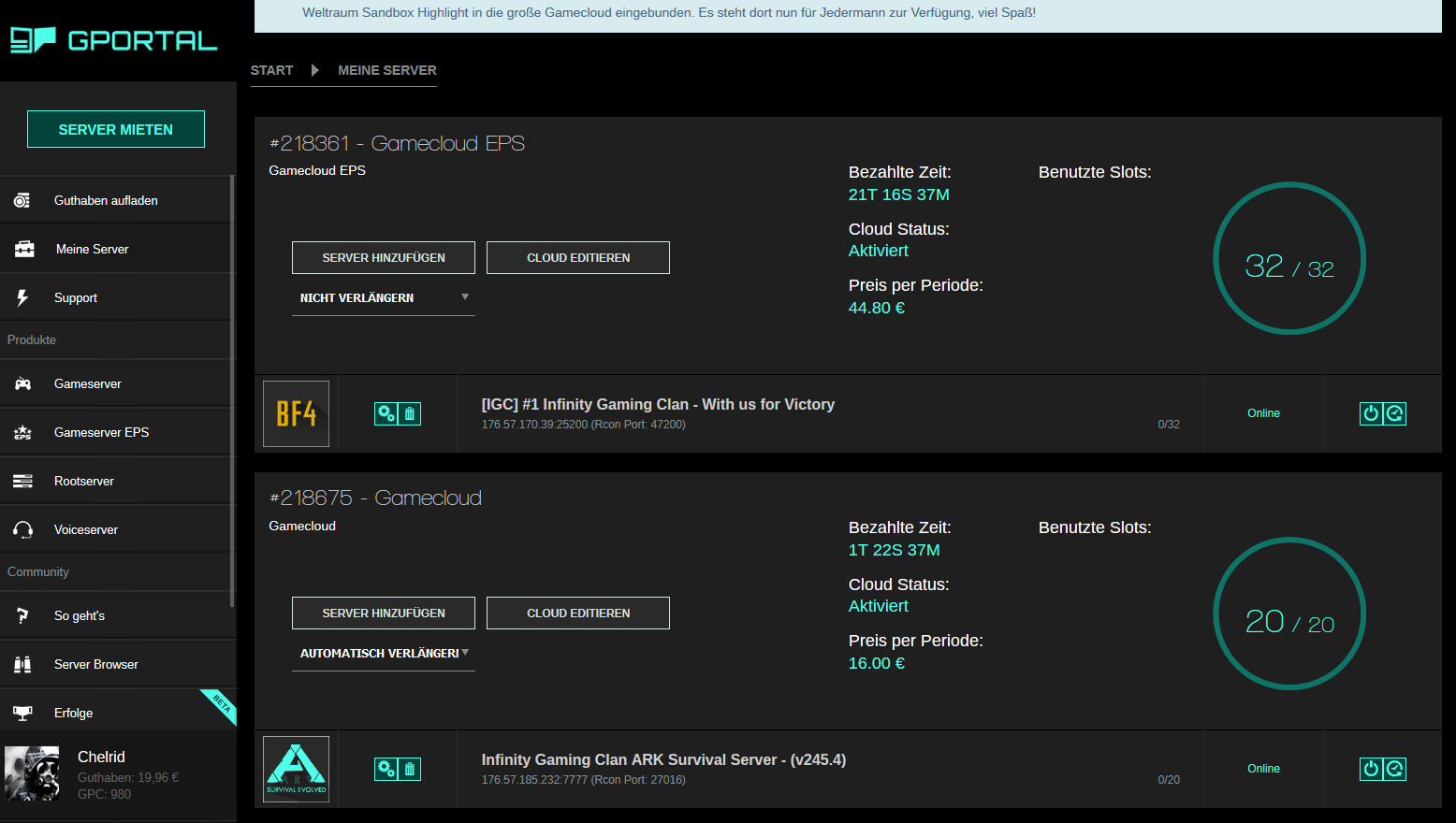Open the NICHT VERLÄNGERN renewal dropdown
This screenshot has width=1456, height=823.
point(384,297)
